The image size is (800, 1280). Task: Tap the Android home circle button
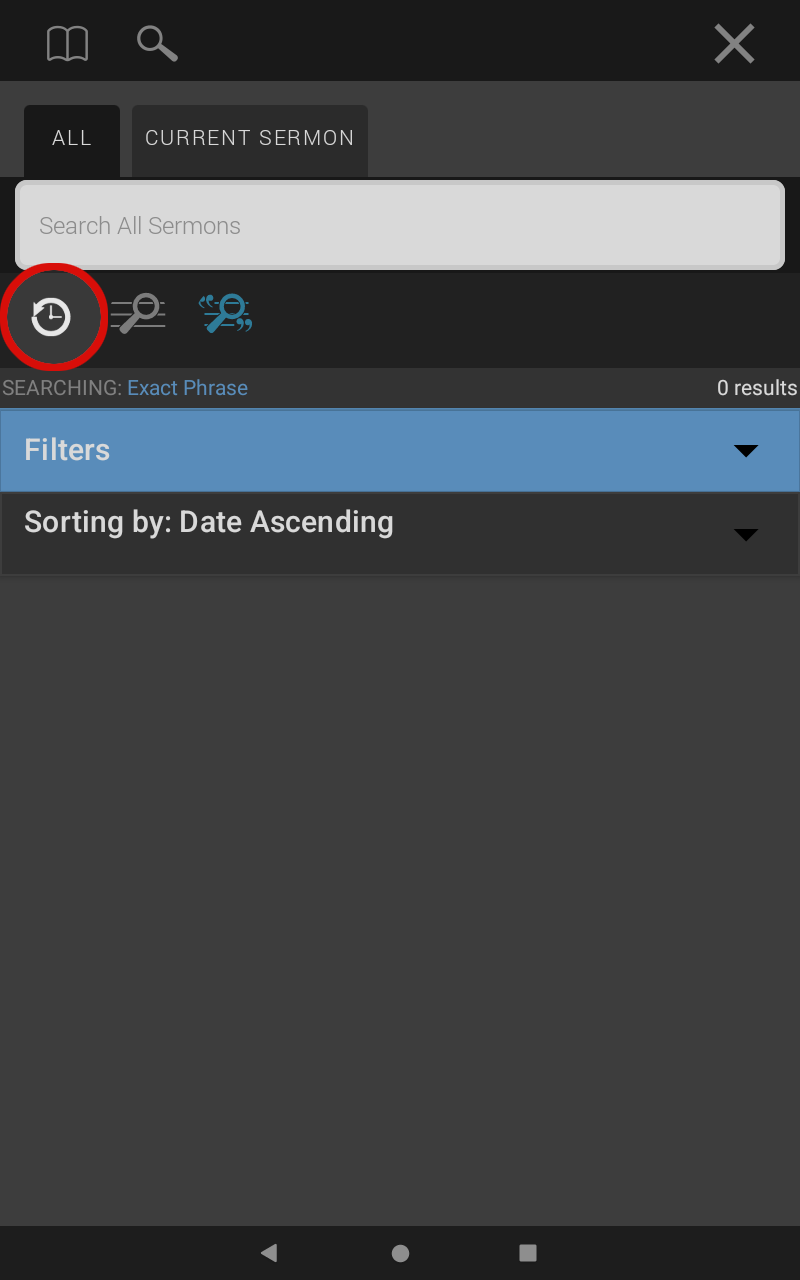pos(400,1253)
